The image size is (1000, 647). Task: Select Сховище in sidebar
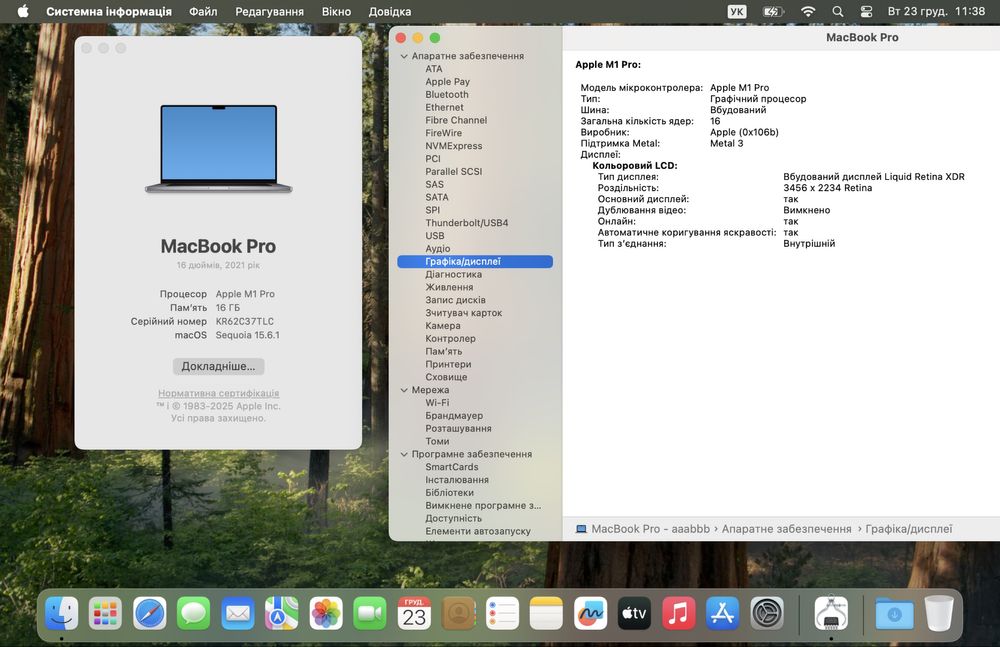tap(446, 377)
